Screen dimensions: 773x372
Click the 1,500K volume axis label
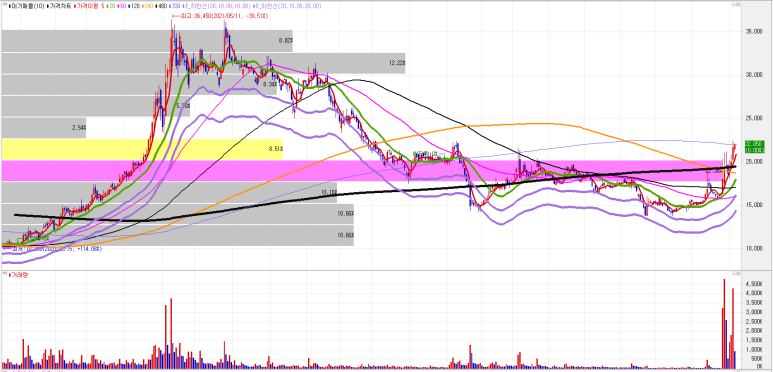(755, 340)
